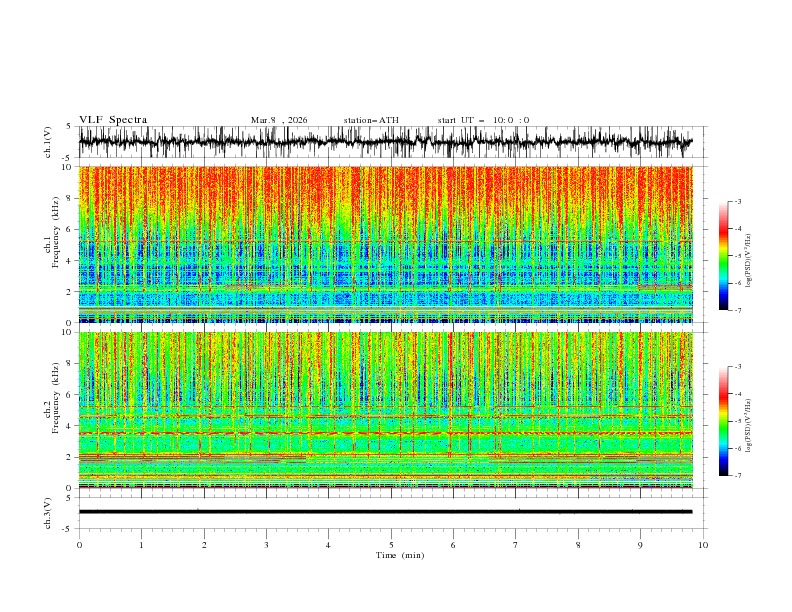
Task: Click the ch.1 spectrogram image
Action: pos(385,244)
